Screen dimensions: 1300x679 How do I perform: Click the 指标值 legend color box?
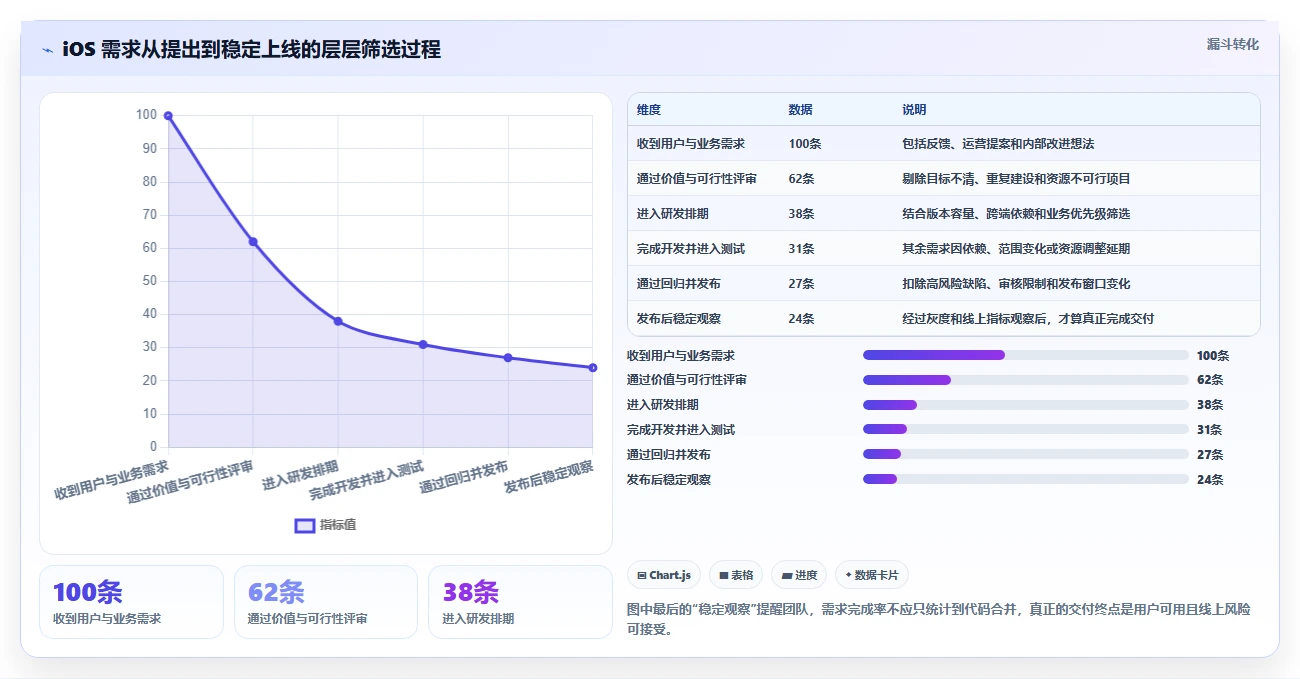click(x=305, y=526)
